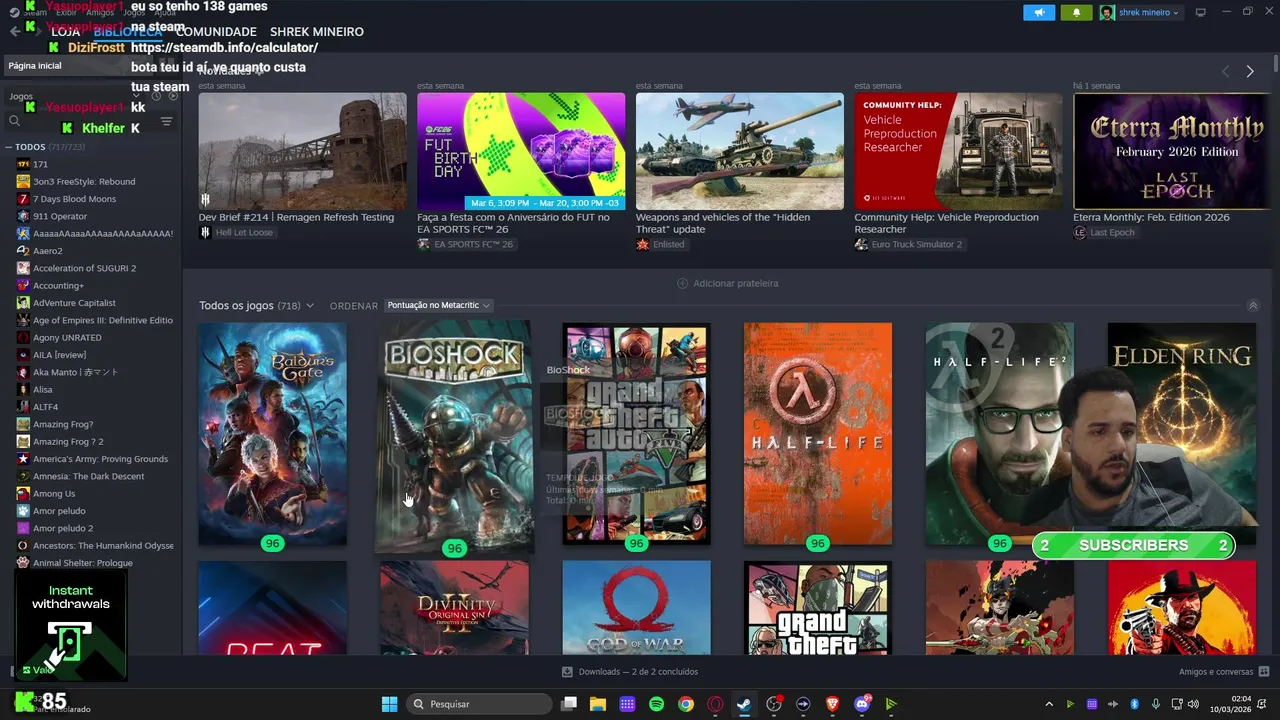Viewport: 1280px width, 720px height.
Task: Select Amazing Frog? in game list
Action: coord(63,424)
